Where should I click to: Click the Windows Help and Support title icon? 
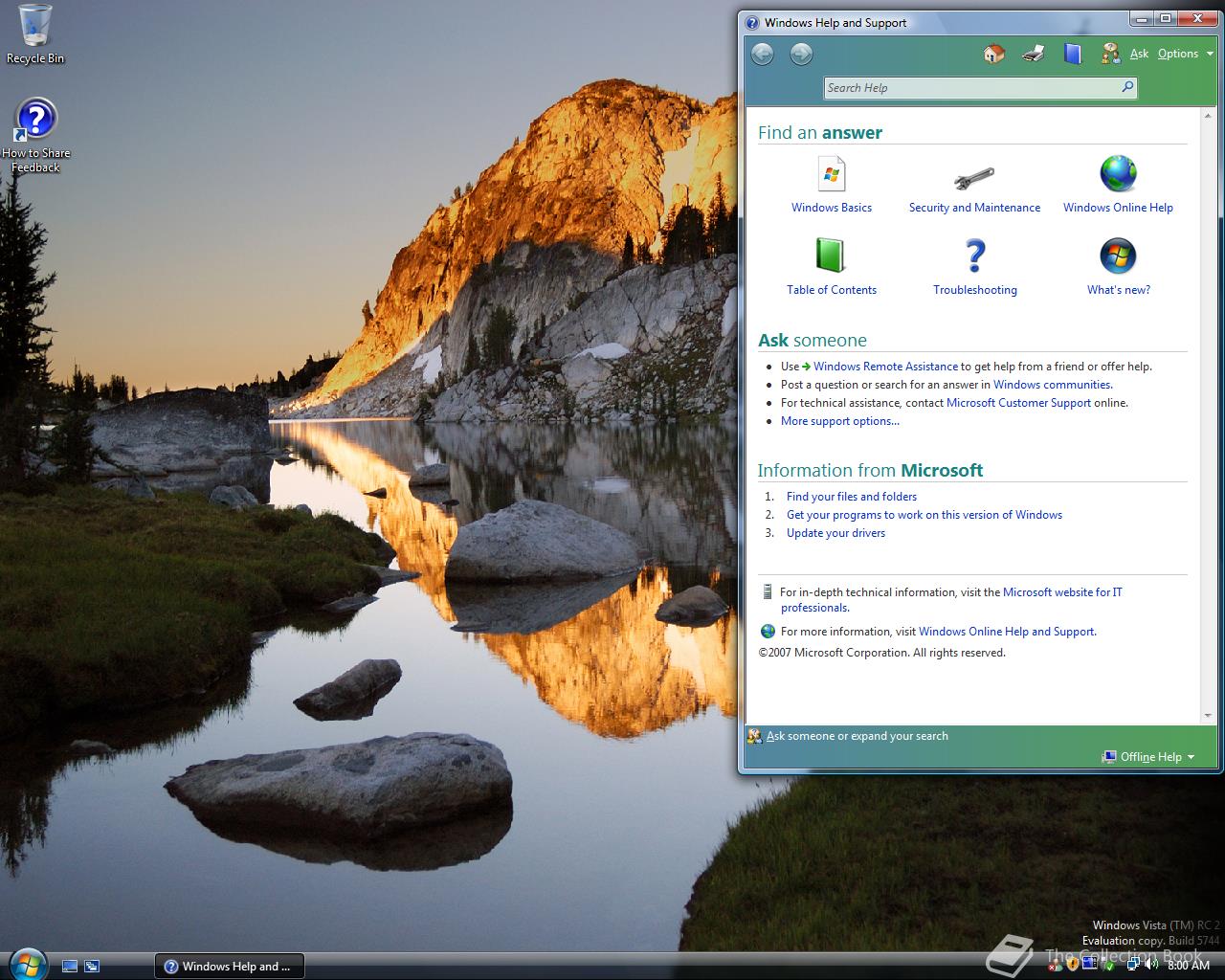tap(752, 23)
